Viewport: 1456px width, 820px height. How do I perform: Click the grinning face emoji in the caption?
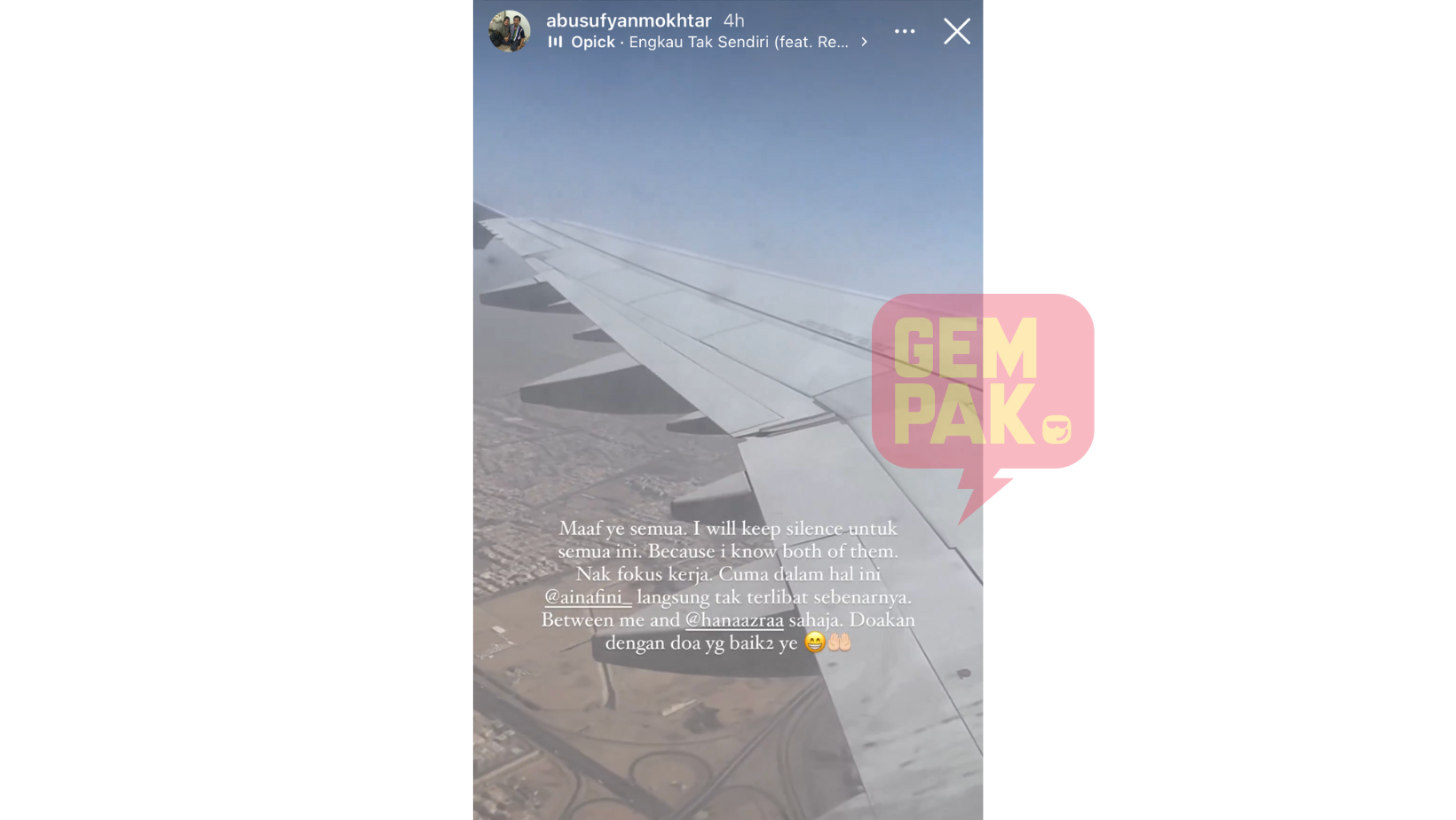(815, 642)
